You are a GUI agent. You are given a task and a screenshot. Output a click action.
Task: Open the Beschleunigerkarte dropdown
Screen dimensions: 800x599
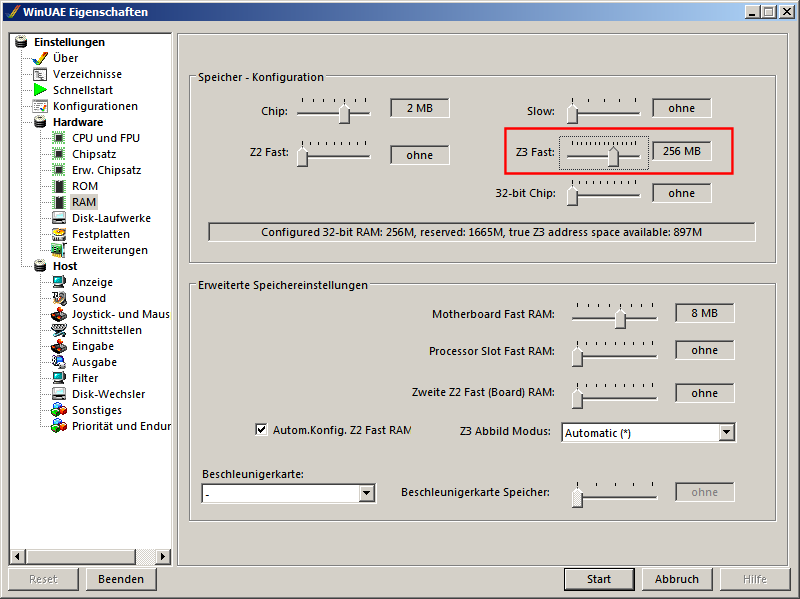[x=366, y=493]
